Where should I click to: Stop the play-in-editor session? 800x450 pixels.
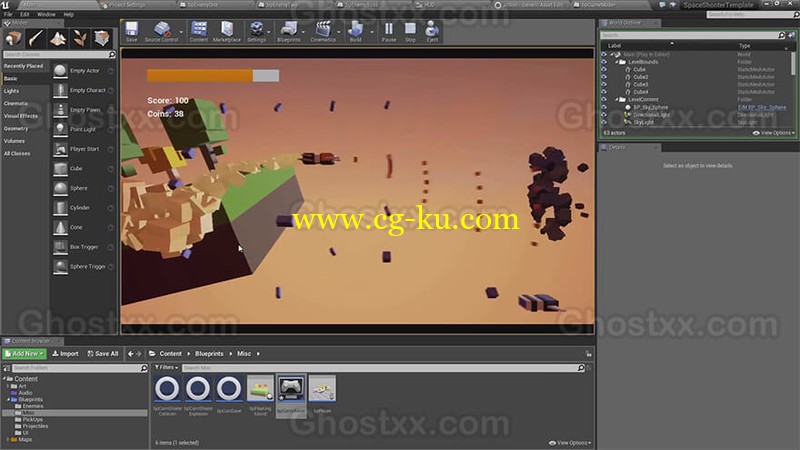pyautogui.click(x=410, y=32)
